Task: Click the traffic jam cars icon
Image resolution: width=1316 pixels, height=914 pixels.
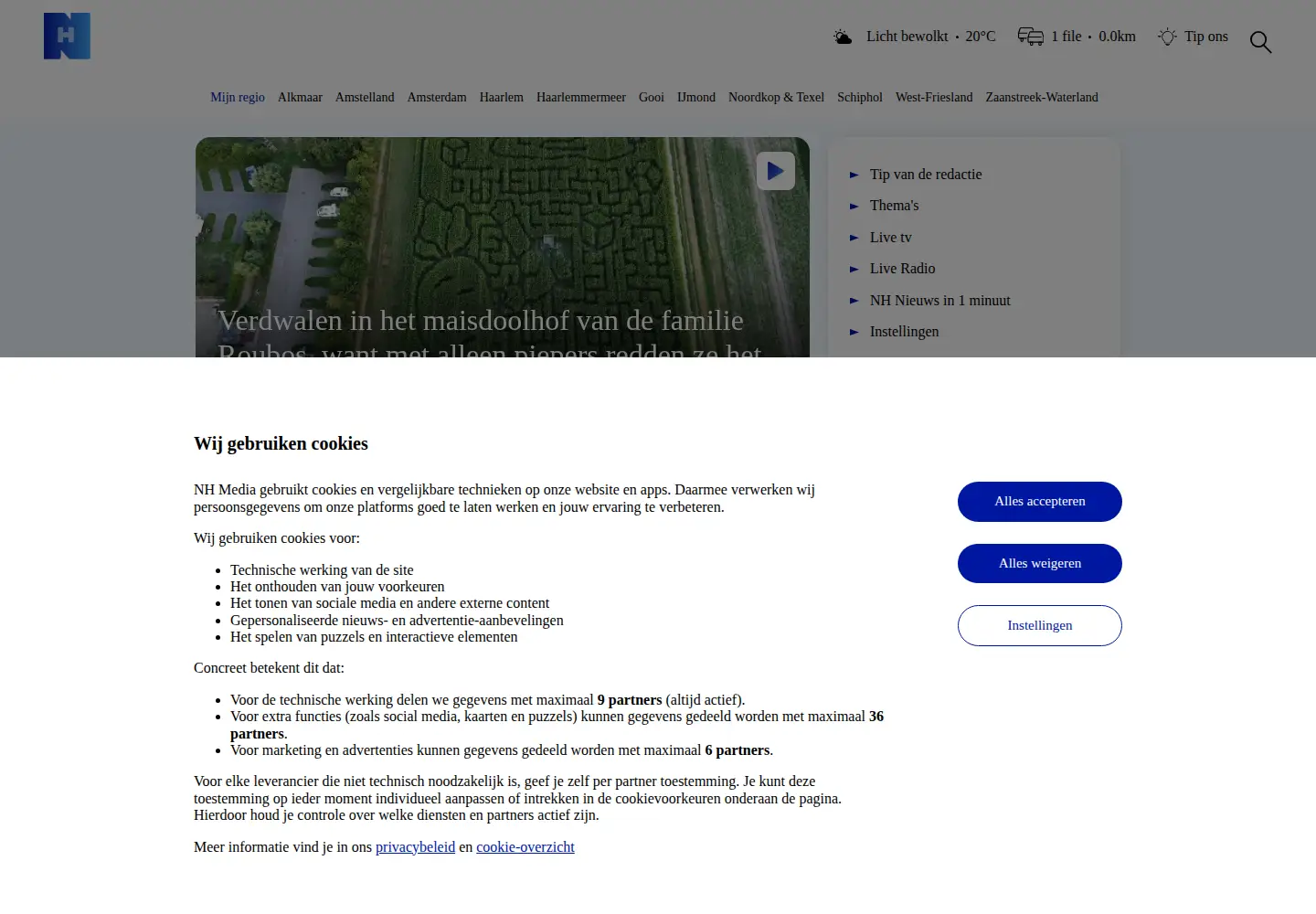Action: (x=1031, y=37)
